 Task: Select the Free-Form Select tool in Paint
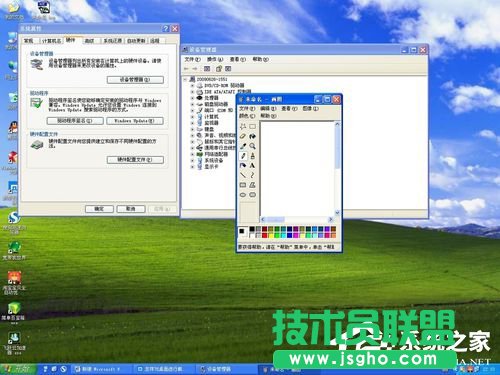pyautogui.click(x=243, y=127)
